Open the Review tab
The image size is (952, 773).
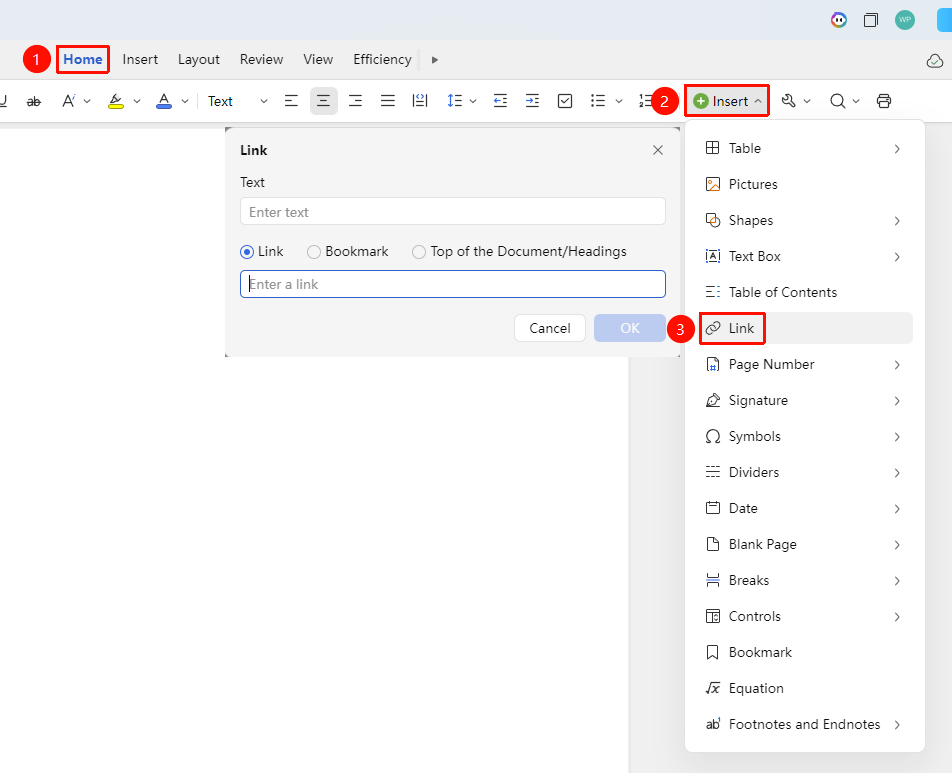click(x=261, y=60)
